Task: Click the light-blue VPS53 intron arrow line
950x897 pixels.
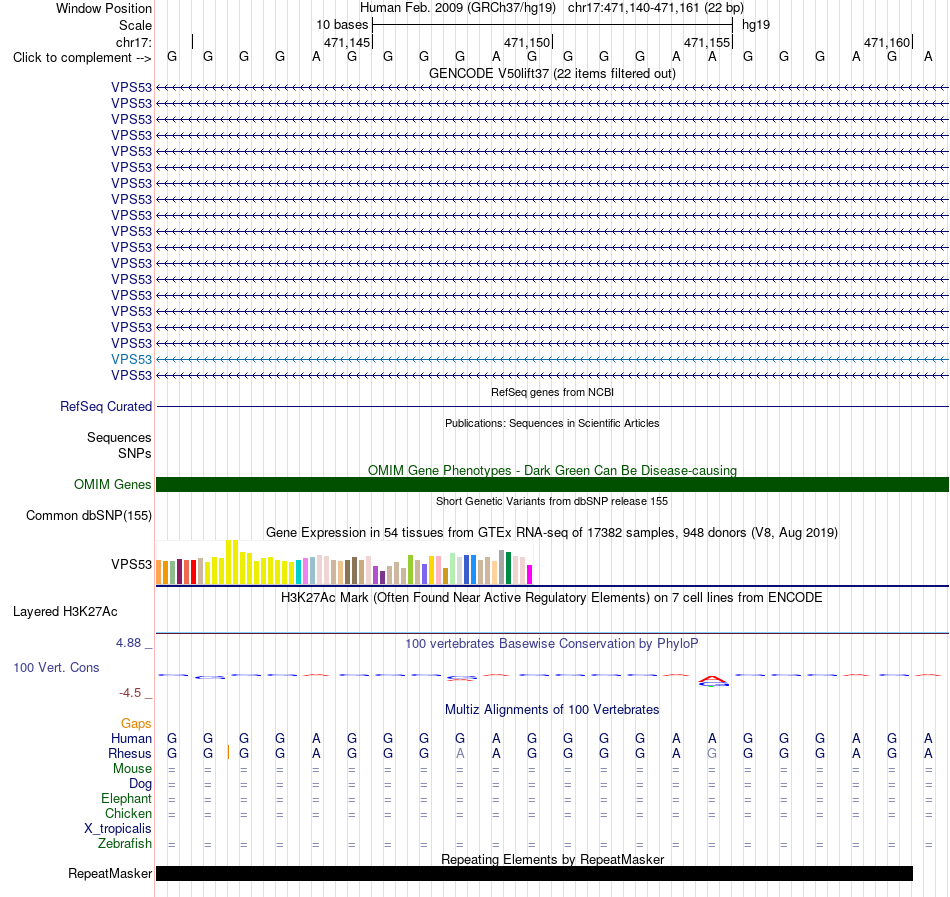Action: 552,359
